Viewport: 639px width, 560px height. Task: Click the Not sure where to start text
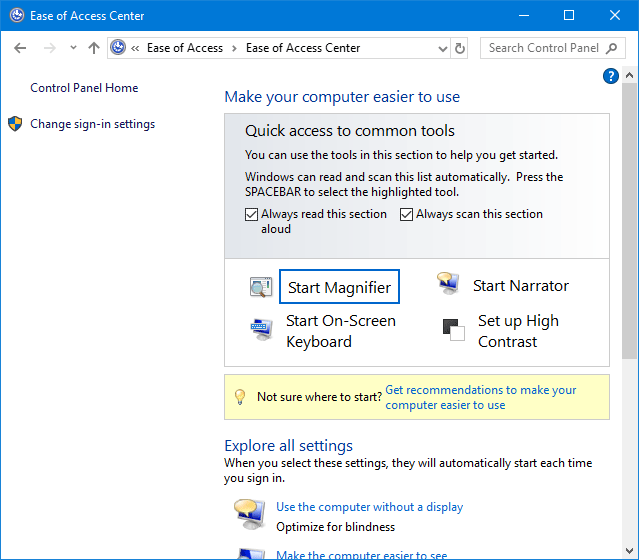coord(320,397)
